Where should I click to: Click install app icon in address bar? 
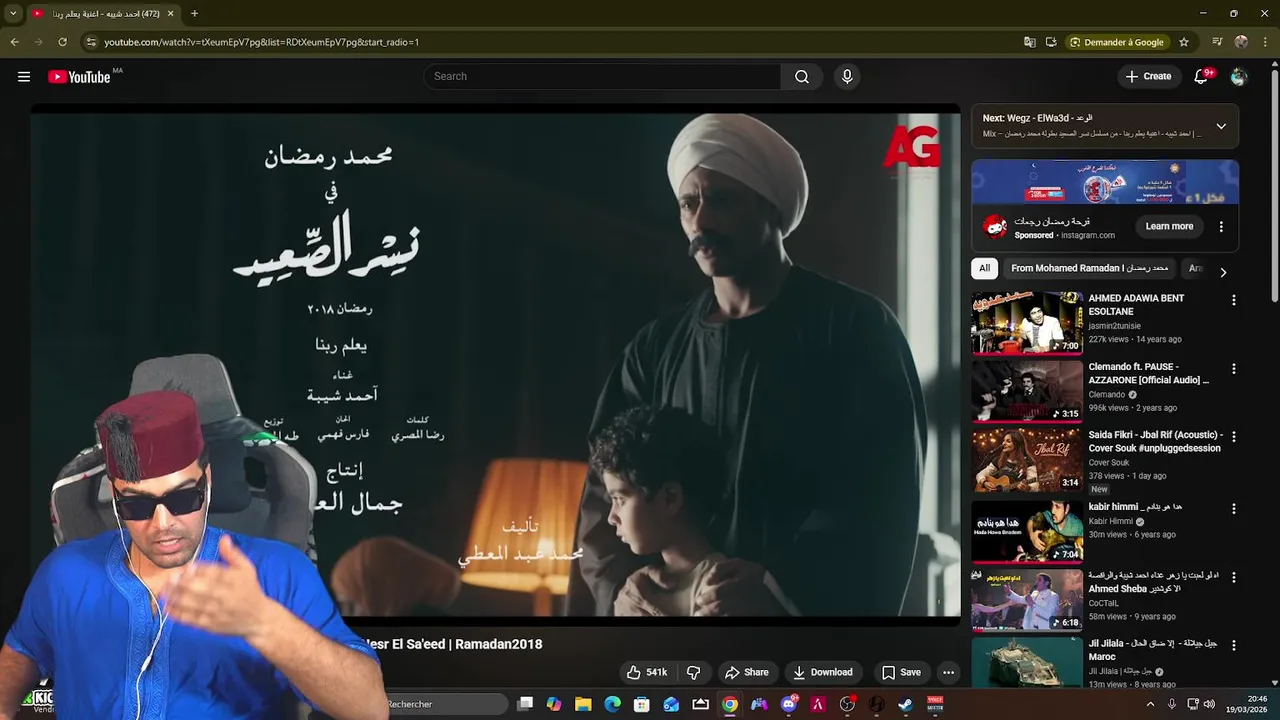tap(1051, 42)
